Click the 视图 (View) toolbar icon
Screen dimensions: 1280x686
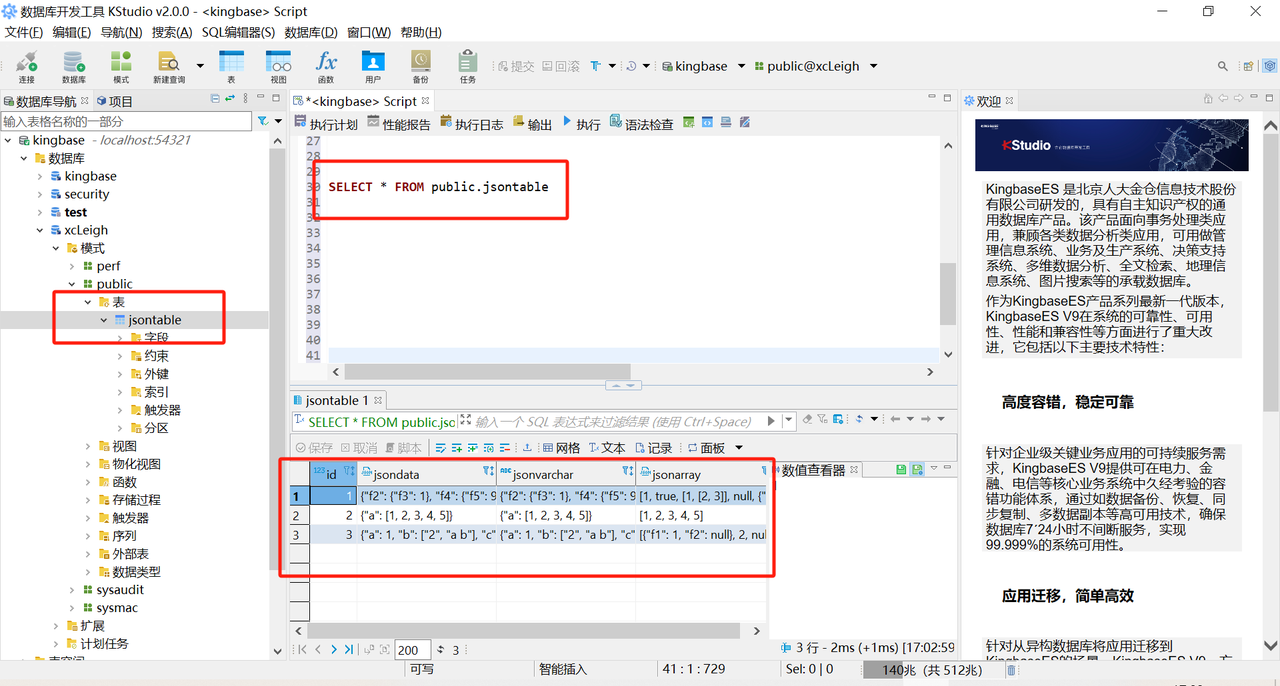point(279,67)
